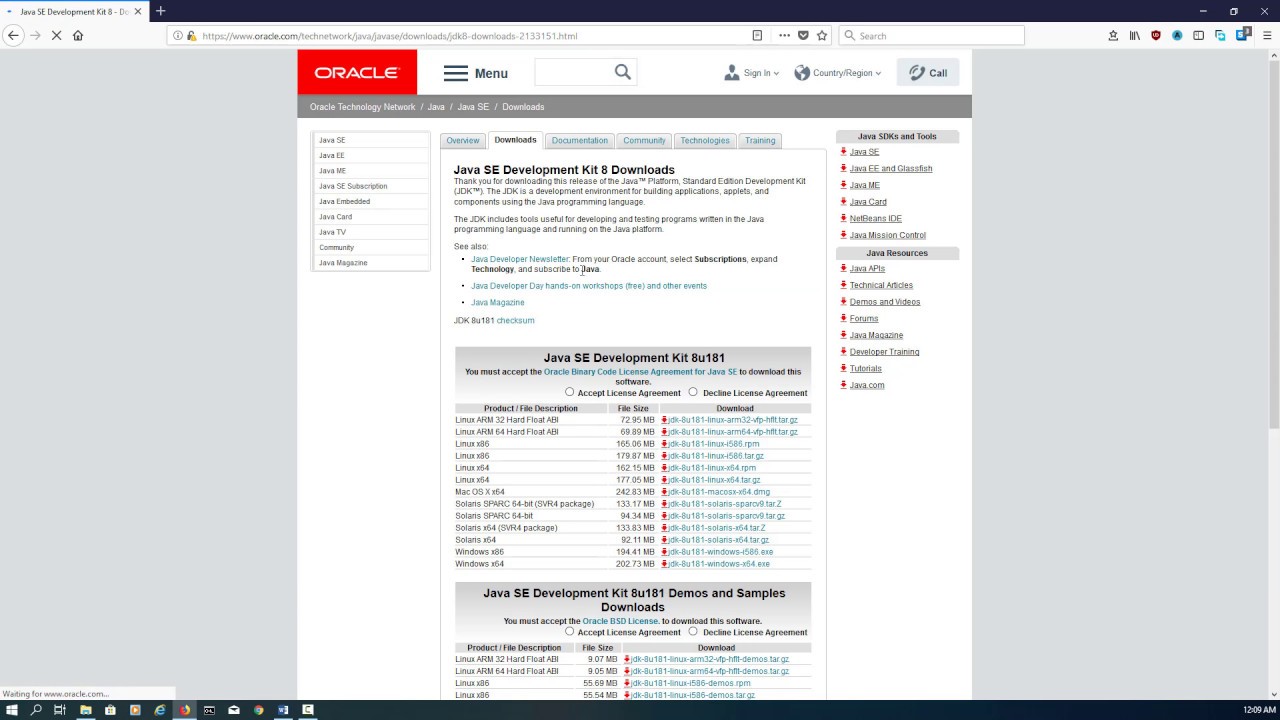Open the Community tab

644,140
